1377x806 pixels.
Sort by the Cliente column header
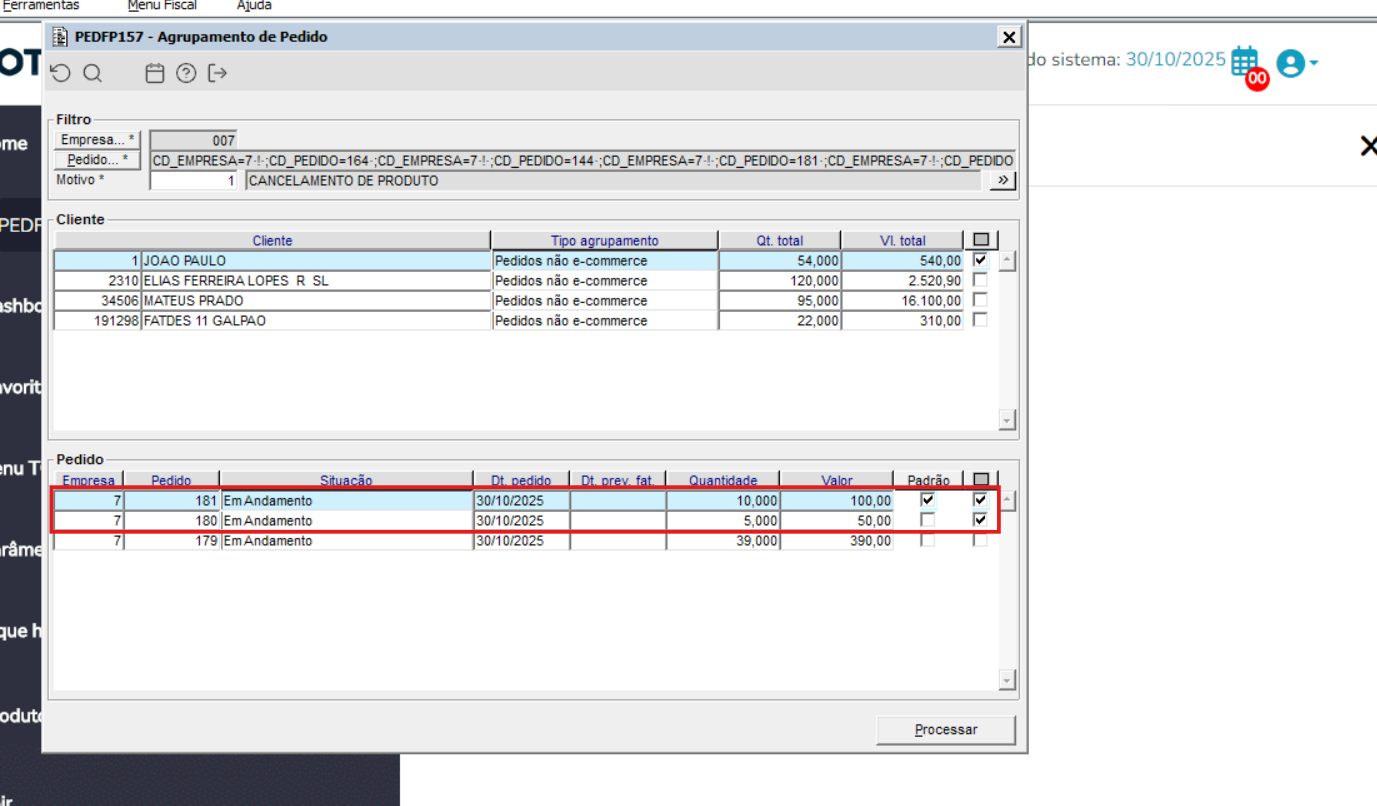[x=272, y=240]
